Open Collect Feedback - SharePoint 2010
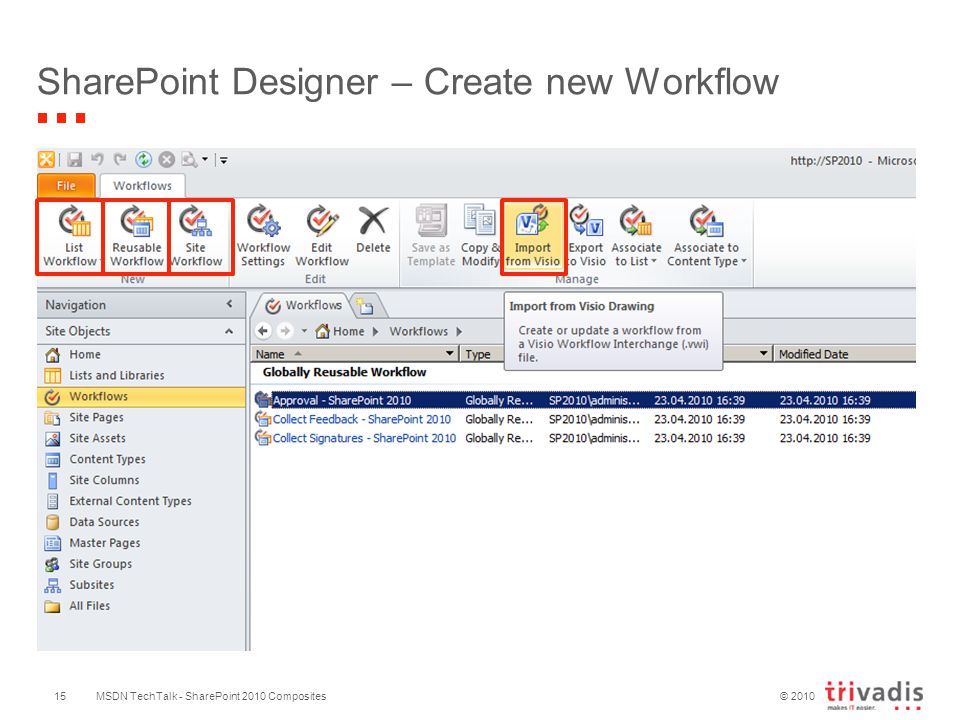This screenshot has width=960, height=720. pyautogui.click(x=361, y=419)
